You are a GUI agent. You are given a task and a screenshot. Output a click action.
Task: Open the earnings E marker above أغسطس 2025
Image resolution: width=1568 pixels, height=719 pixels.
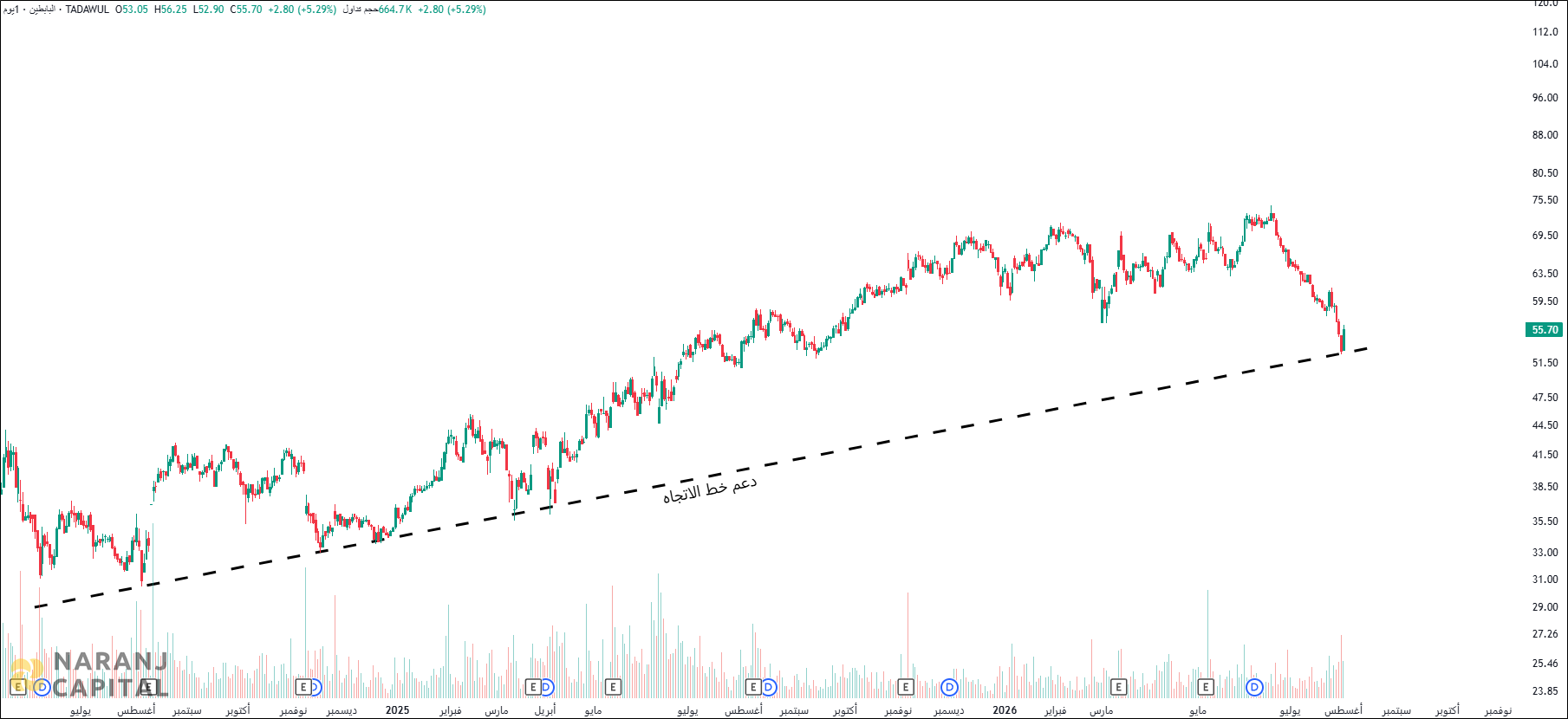pyautogui.click(x=753, y=687)
